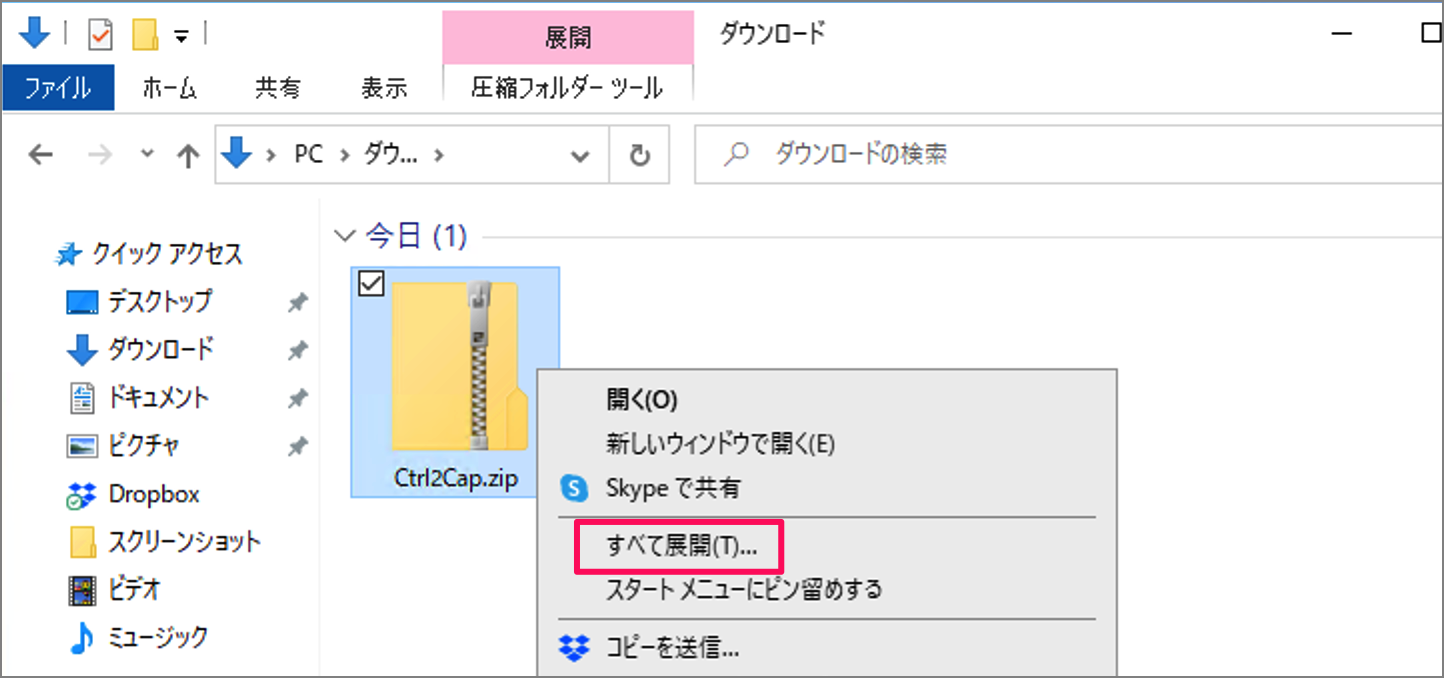Click the Properties icon in quick access toolbar
1444x678 pixels.
click(100, 33)
